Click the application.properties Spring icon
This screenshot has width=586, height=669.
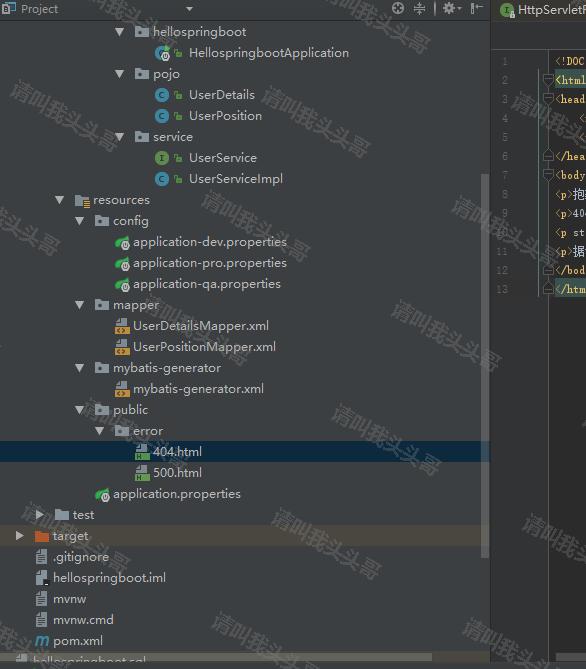coord(102,494)
